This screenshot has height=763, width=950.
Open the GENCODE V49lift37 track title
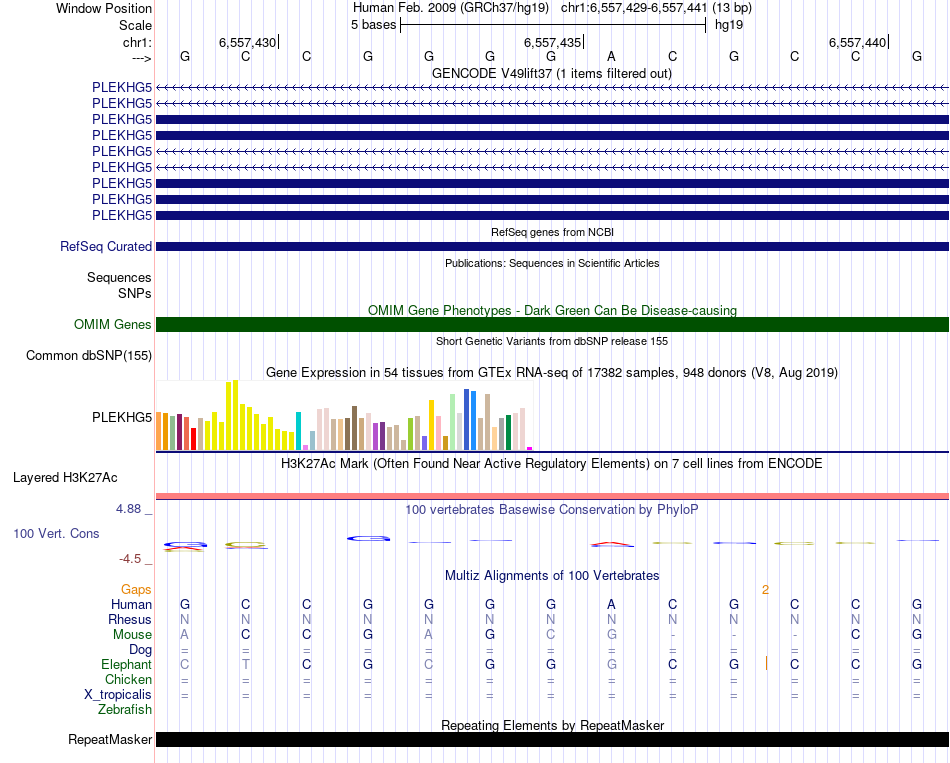click(552, 73)
